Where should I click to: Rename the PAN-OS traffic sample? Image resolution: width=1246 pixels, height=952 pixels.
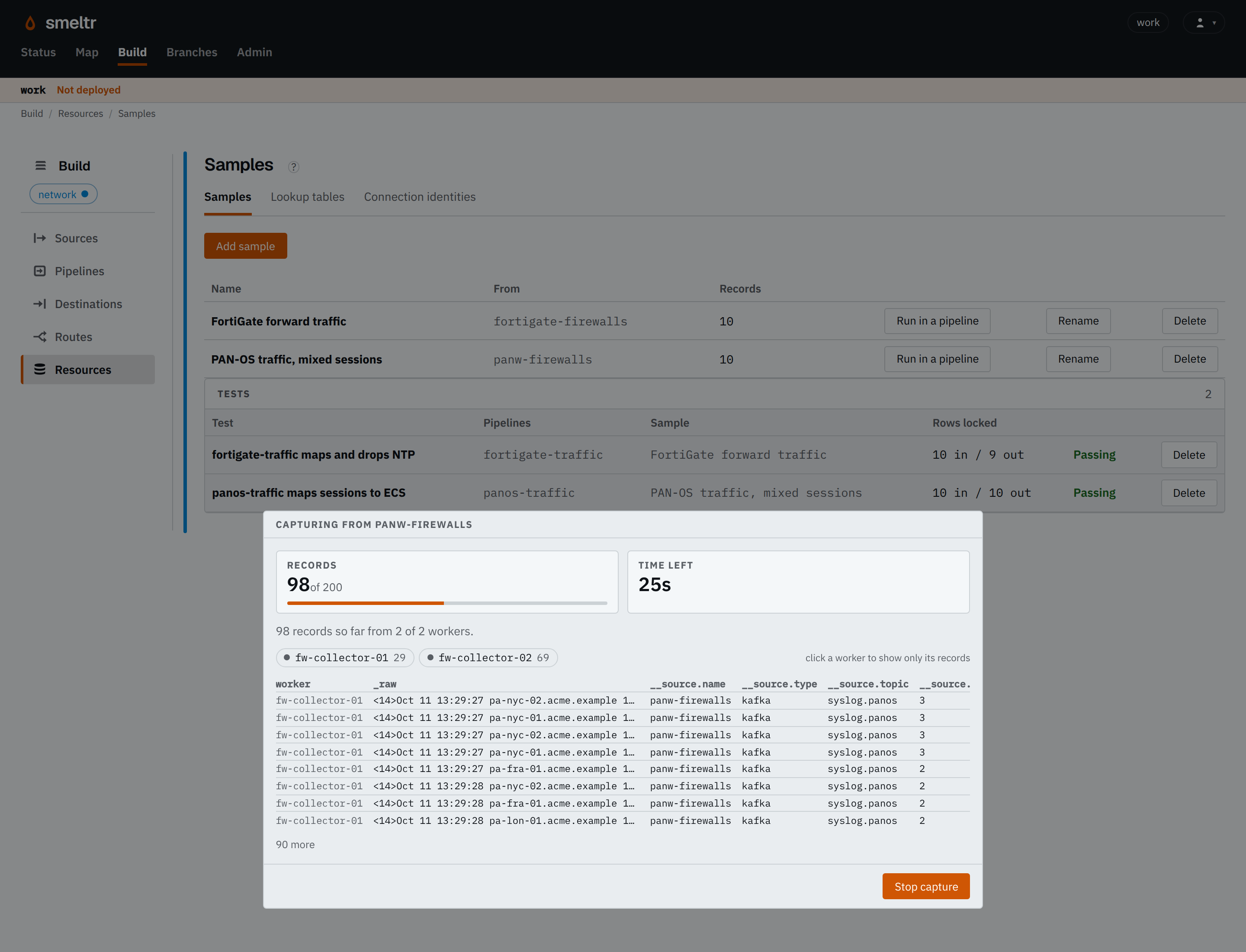click(1078, 359)
